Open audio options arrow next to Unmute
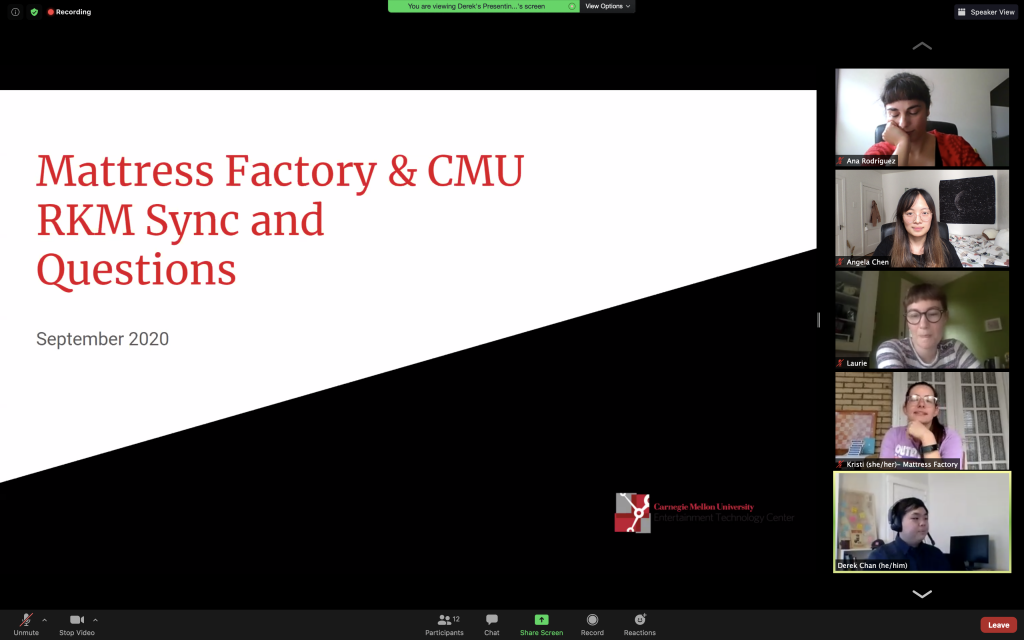Image resolution: width=1024 pixels, height=640 pixels. [x=44, y=620]
